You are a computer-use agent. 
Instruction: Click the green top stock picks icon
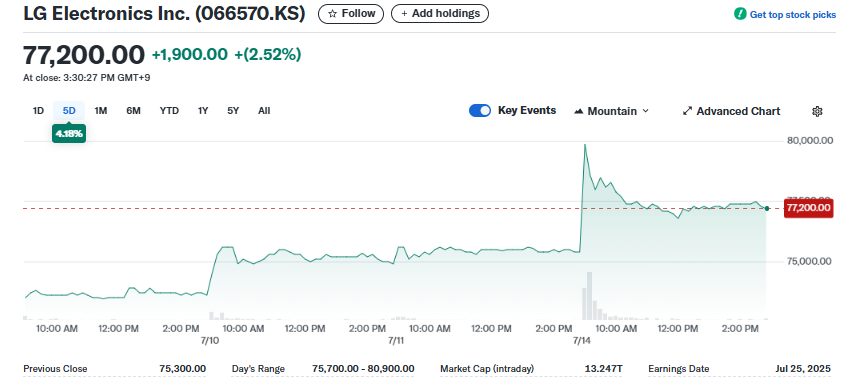[x=740, y=14]
